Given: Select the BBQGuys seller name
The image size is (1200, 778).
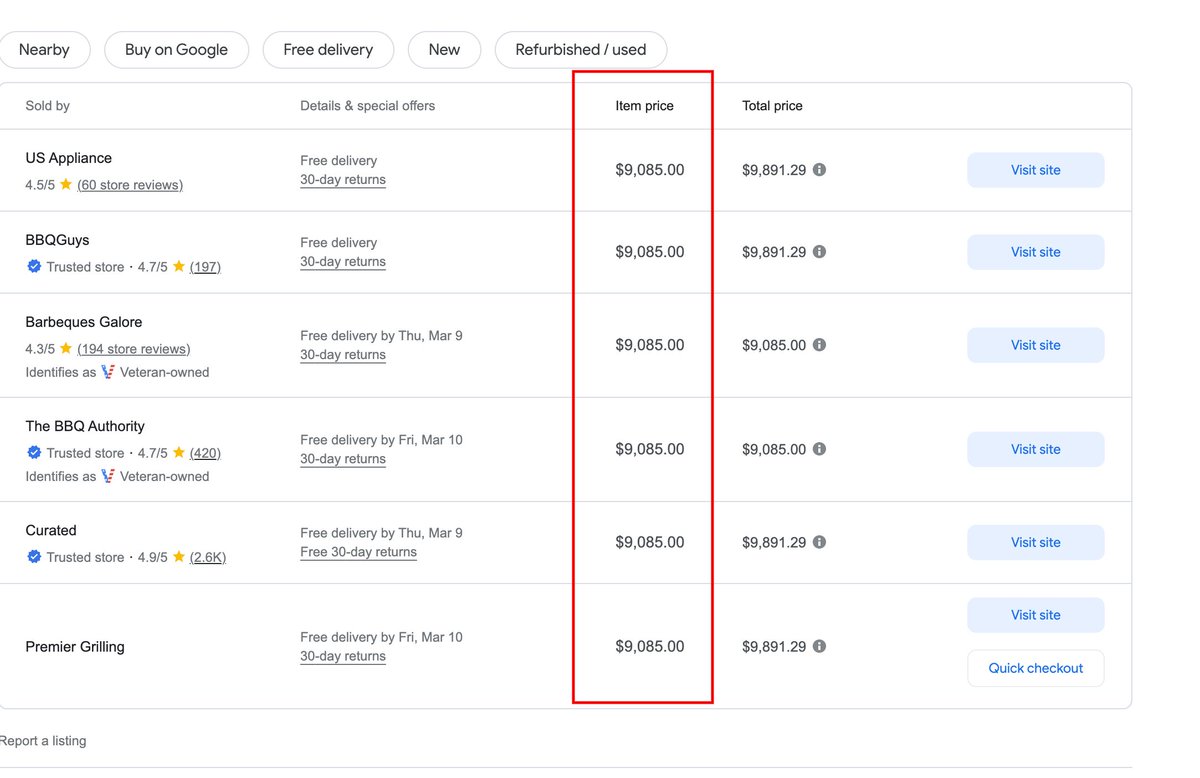Looking at the screenshot, I should point(57,240).
